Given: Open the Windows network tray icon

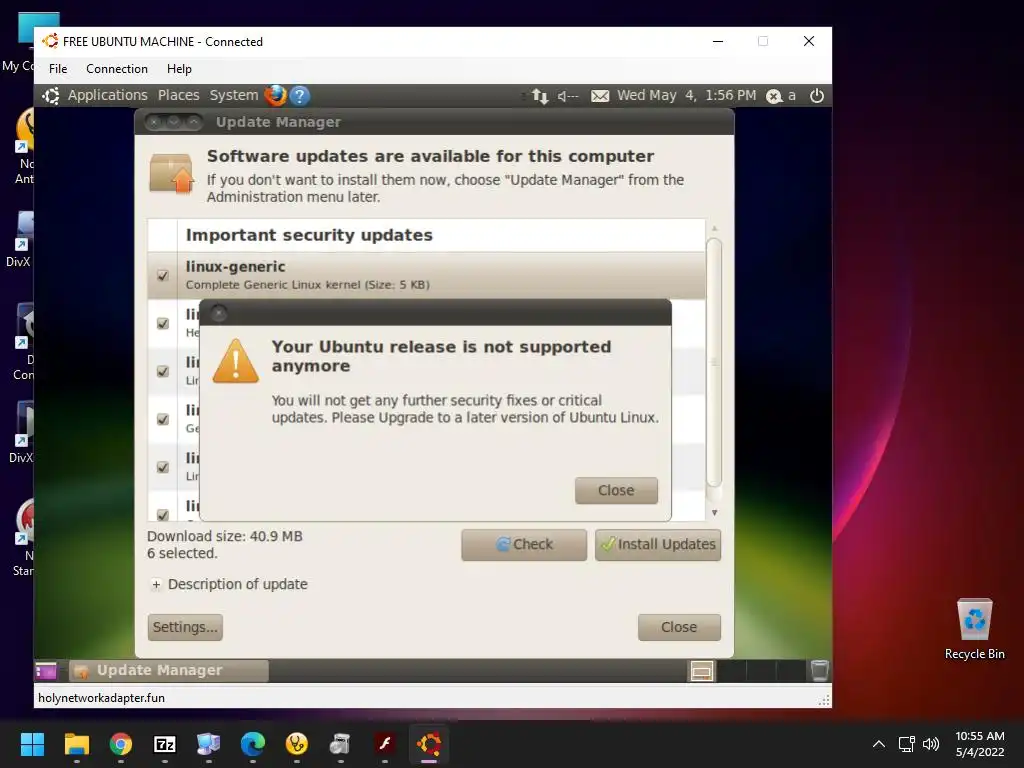Looking at the screenshot, I should point(906,744).
